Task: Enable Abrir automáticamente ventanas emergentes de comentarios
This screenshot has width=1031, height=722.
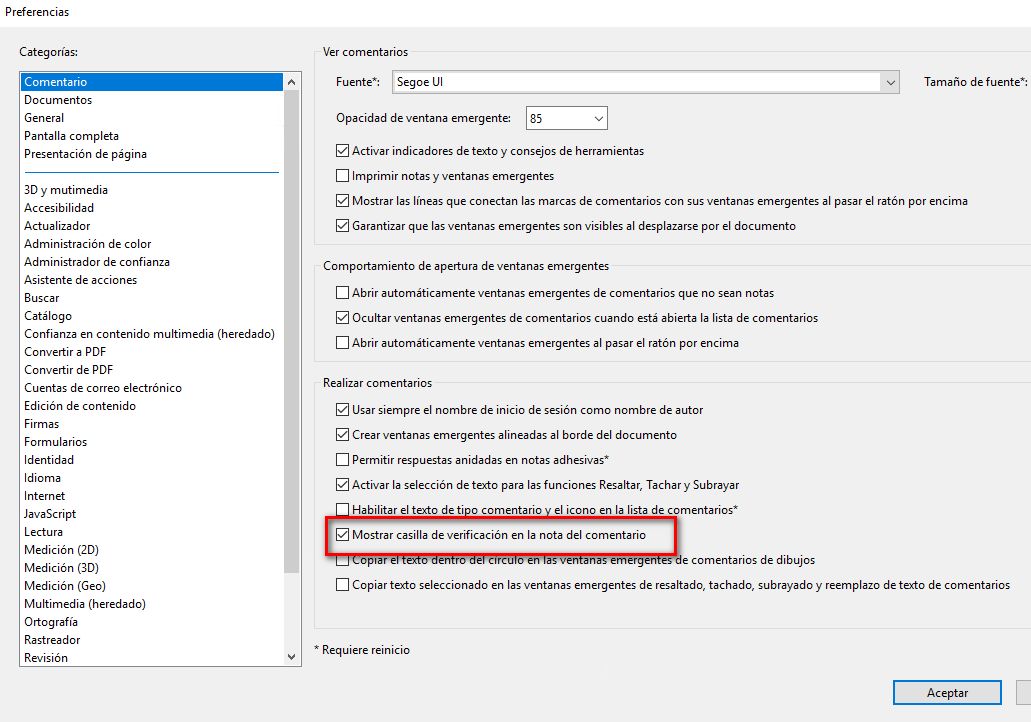Action: tap(343, 291)
